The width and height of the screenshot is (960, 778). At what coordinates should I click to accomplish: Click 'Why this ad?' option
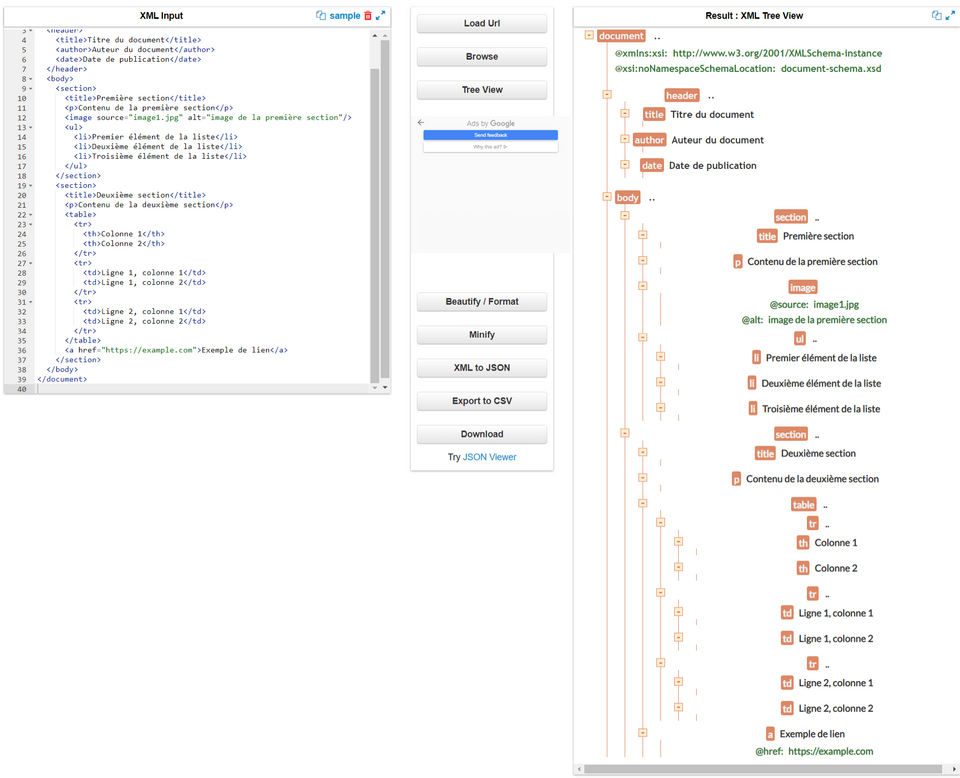[x=490, y=147]
